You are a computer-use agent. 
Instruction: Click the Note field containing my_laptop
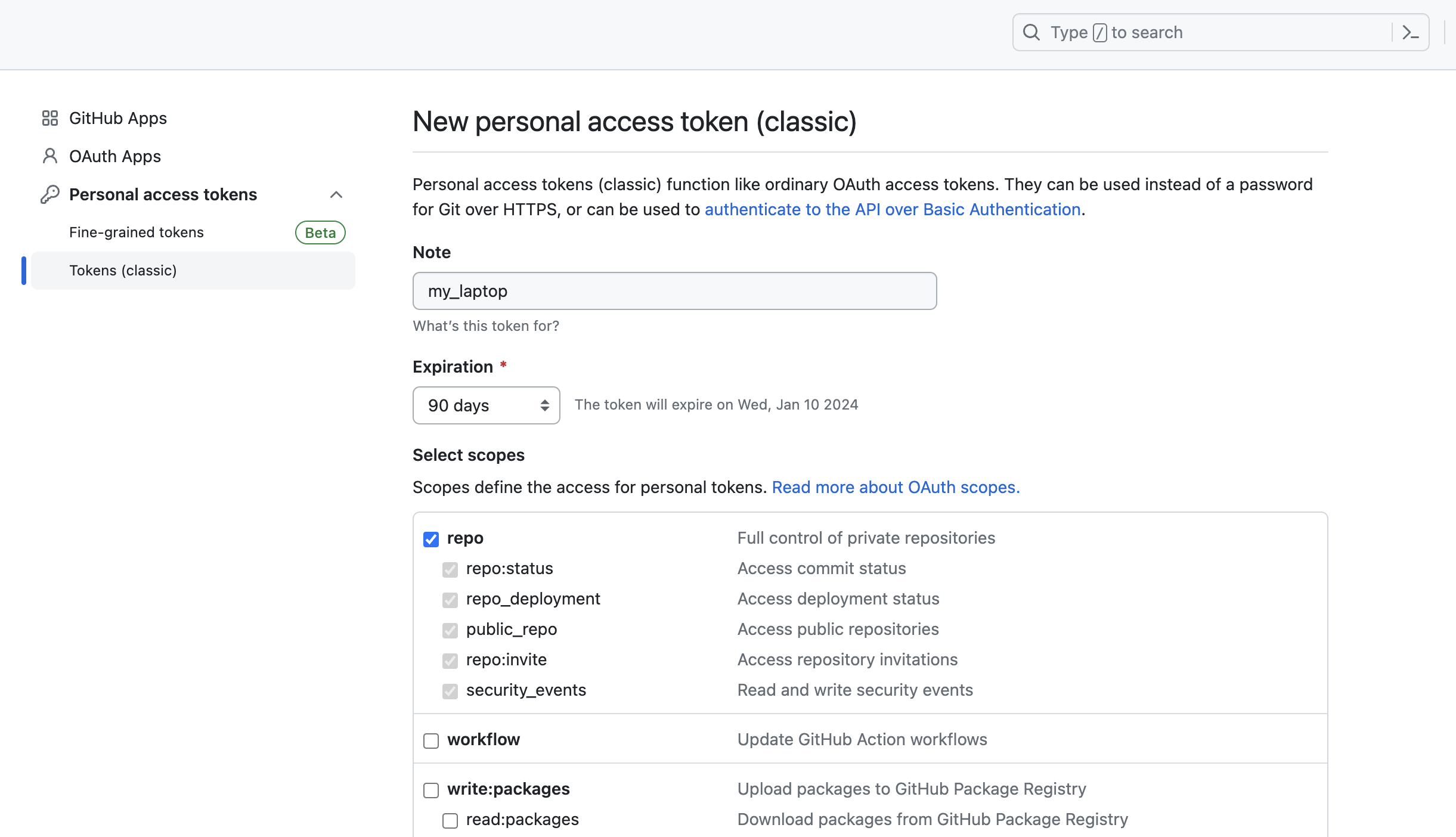pos(674,291)
